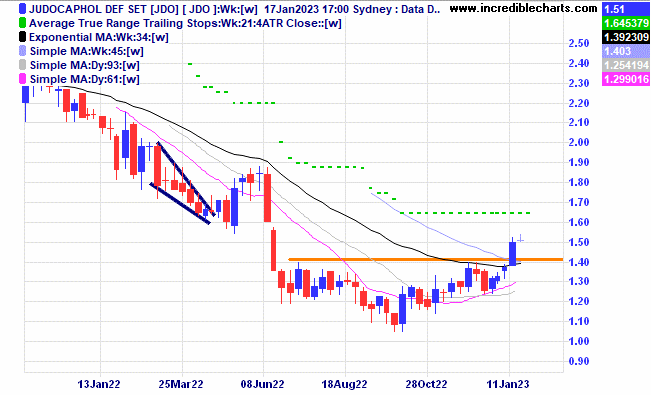Screen dimensions: 651x395
Task: Click the grey Simple MA Dy:93 legend marker
Action: point(22,65)
